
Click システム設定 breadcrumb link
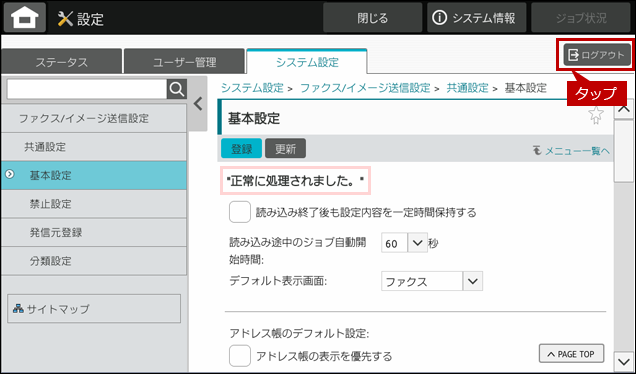tap(252, 88)
